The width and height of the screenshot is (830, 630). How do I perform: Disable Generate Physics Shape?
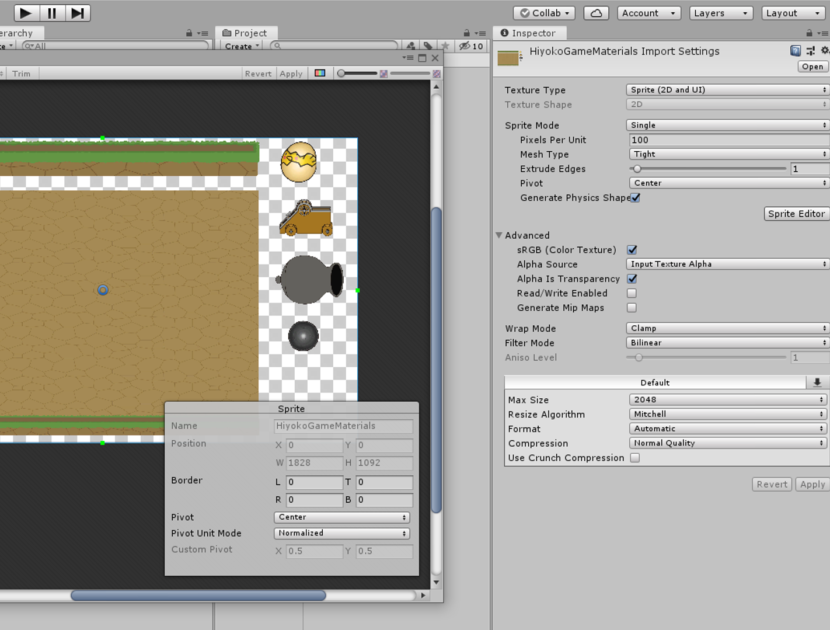tap(634, 198)
